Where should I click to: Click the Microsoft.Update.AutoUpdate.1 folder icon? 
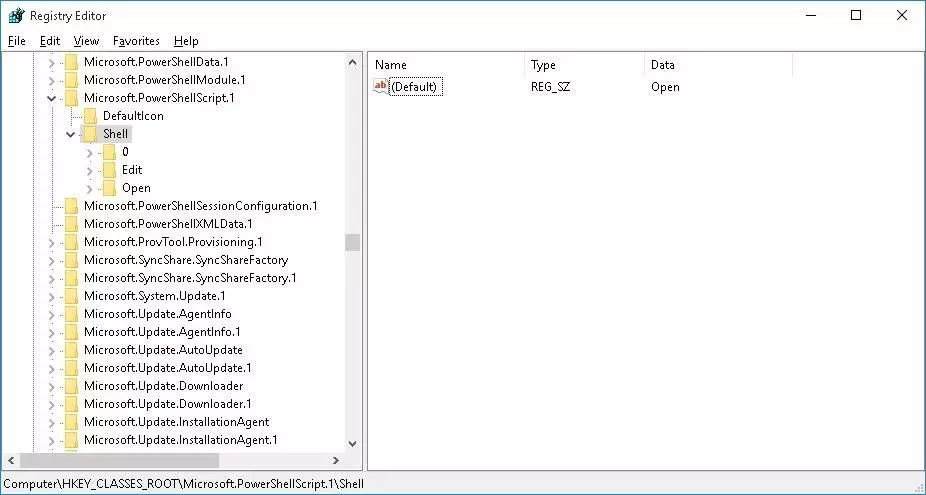point(71,368)
